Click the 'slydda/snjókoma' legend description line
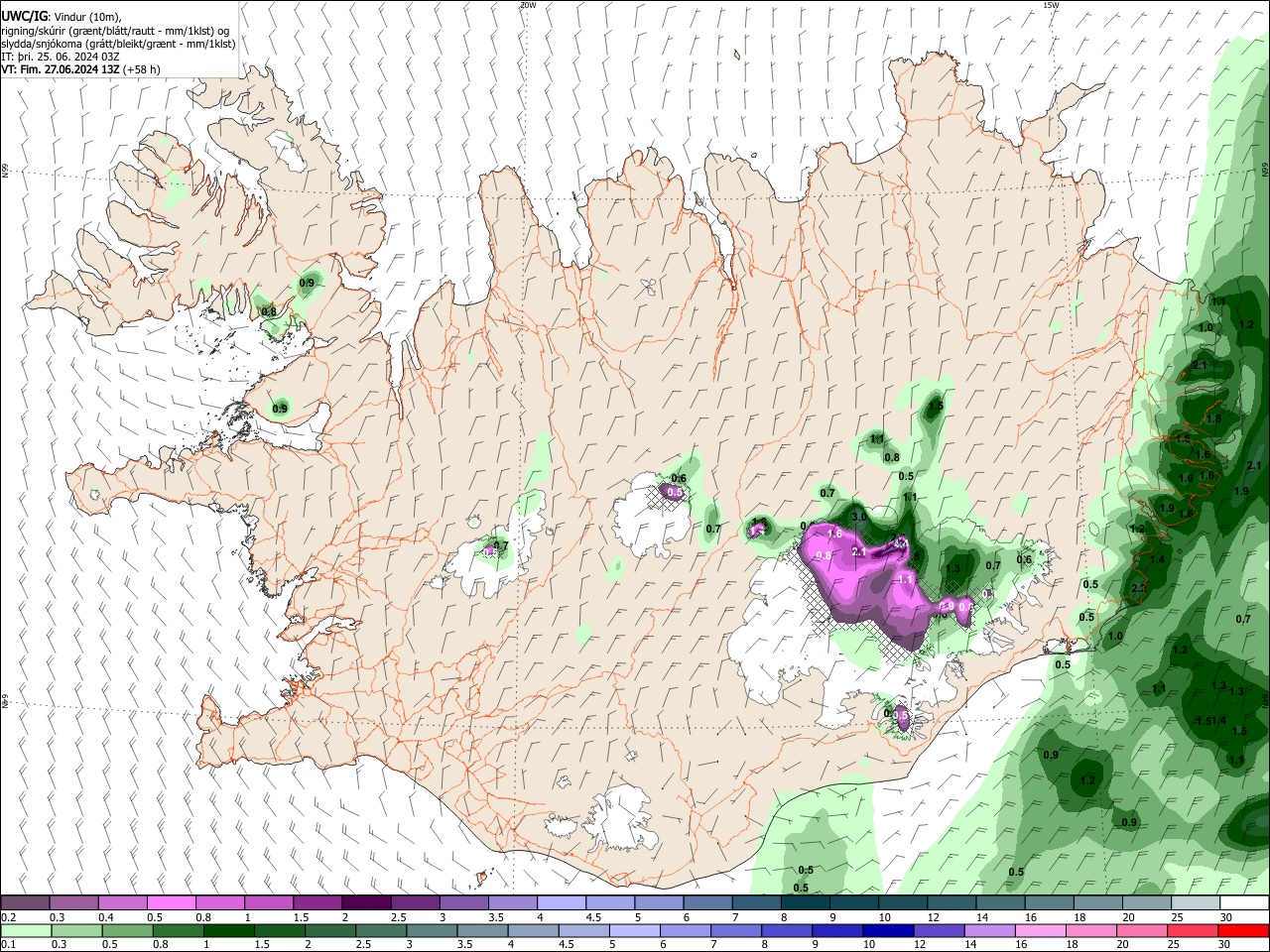This screenshot has height=952, width=1270. [x=118, y=44]
